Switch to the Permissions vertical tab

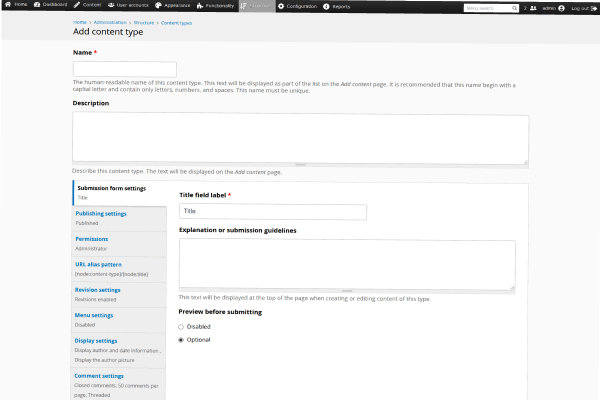(91, 239)
